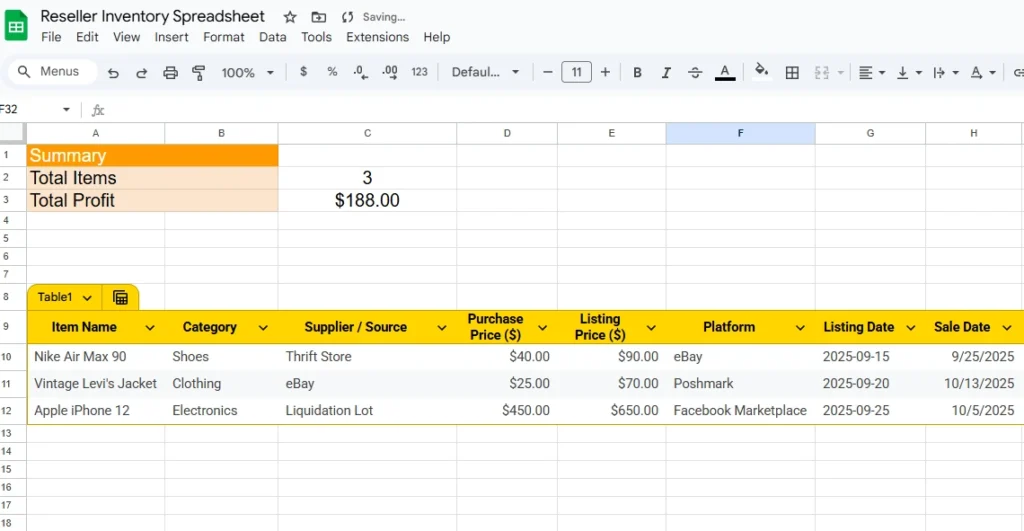This screenshot has height=531, width=1024.
Task: Toggle bold formatting
Action: (637, 72)
